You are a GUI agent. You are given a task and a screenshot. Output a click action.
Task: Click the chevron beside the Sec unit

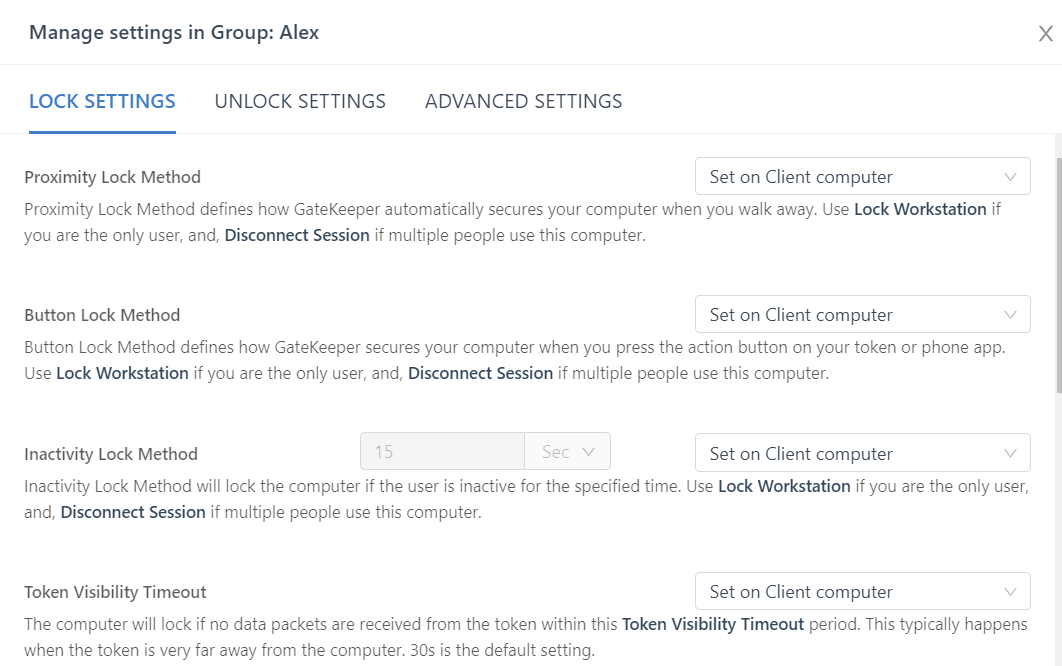pyautogui.click(x=588, y=452)
